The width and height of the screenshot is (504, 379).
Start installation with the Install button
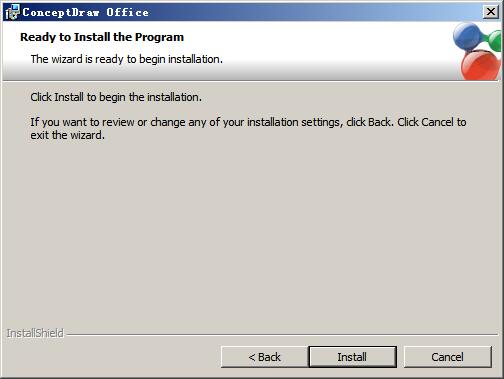point(352,357)
